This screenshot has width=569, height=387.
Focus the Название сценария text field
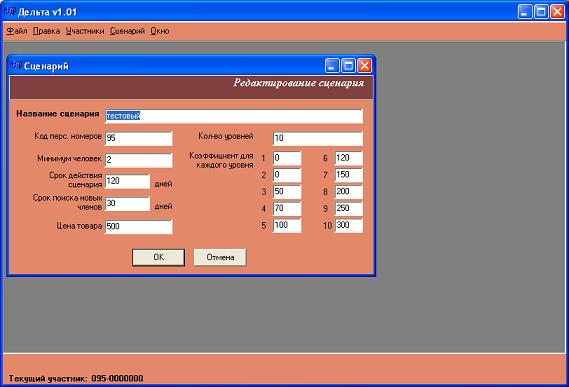pos(234,116)
